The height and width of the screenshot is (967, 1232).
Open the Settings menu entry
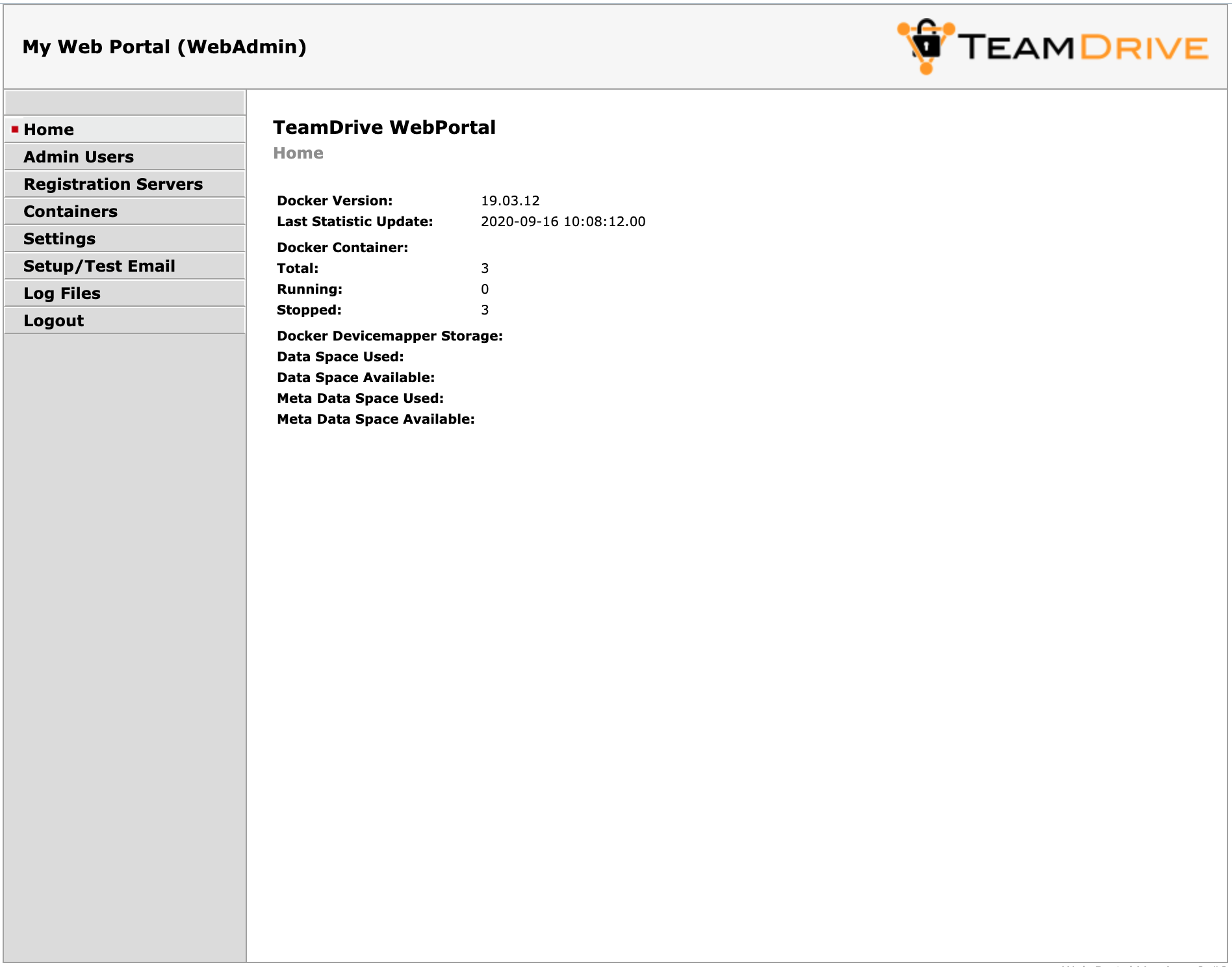[59, 239]
